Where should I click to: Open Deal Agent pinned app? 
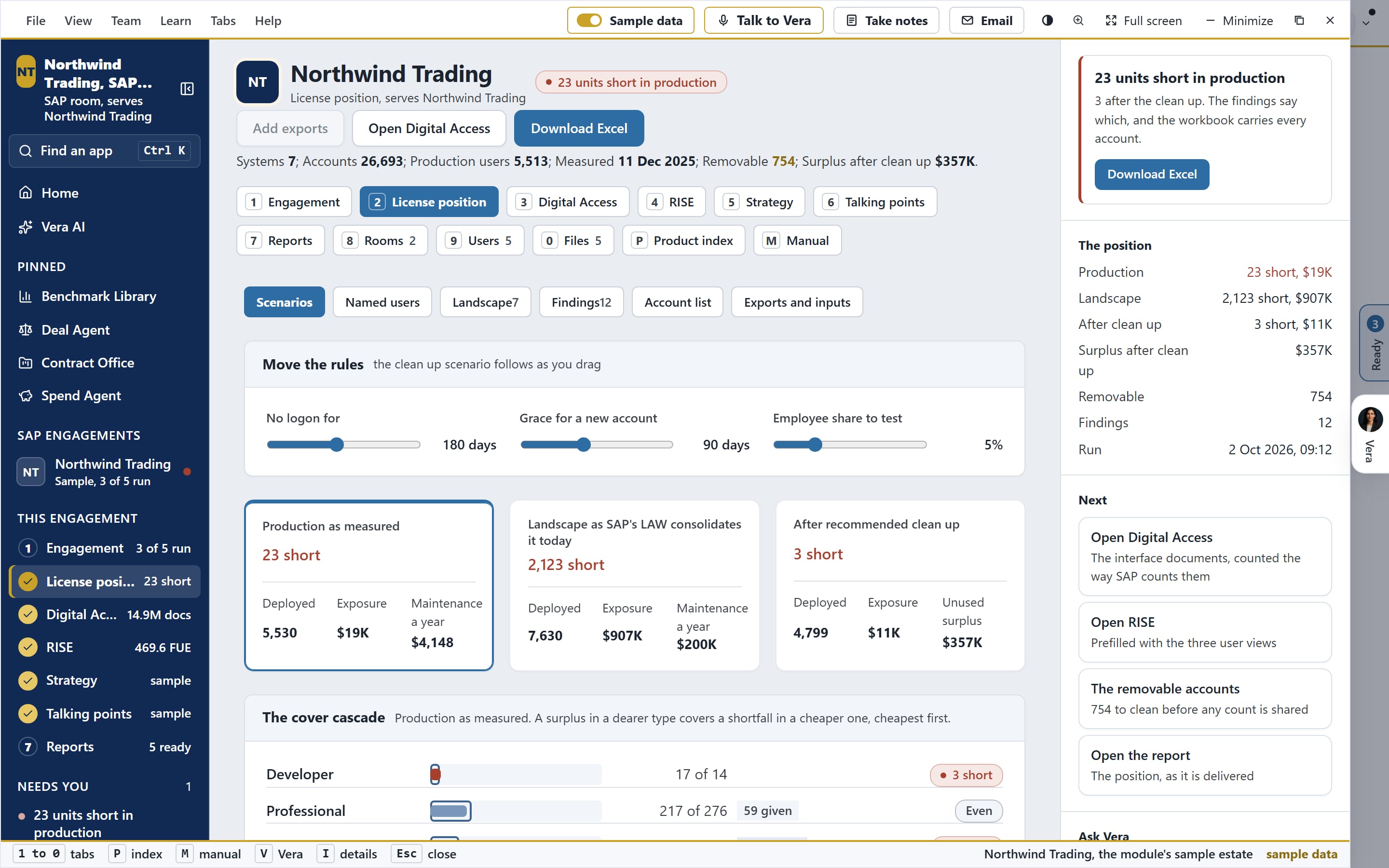point(105,330)
